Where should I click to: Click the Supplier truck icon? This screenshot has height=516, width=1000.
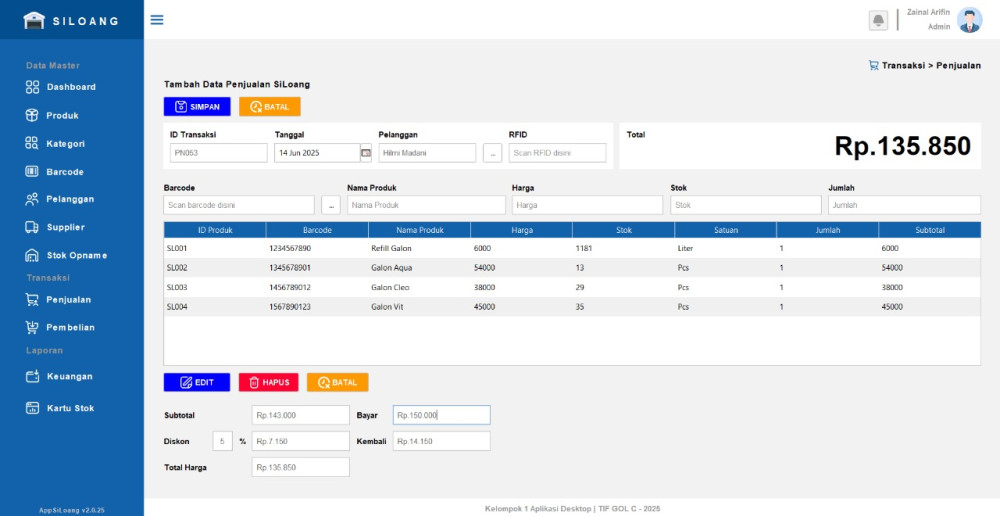point(32,227)
